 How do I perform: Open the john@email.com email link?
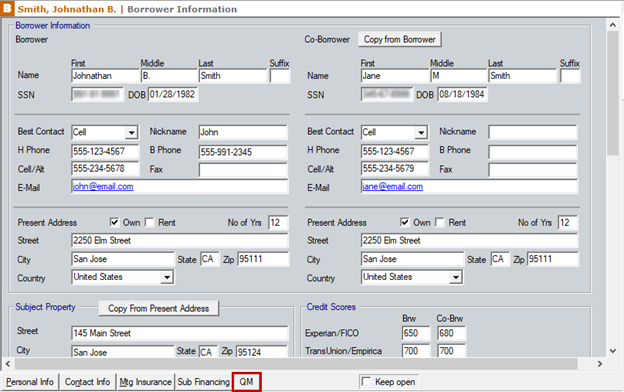pos(103,186)
